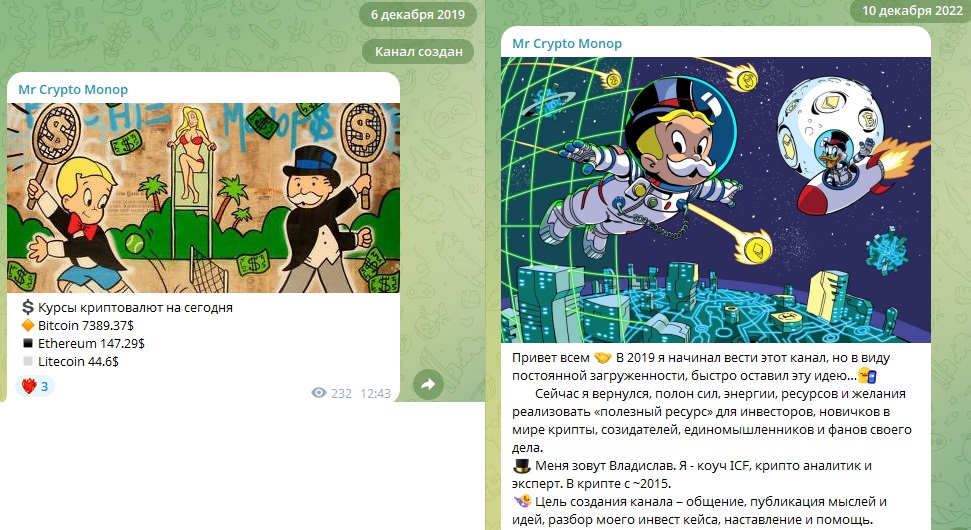The height and width of the screenshot is (530, 971).
Task: Click the emoji after оставил эту идею
Action: point(866,376)
